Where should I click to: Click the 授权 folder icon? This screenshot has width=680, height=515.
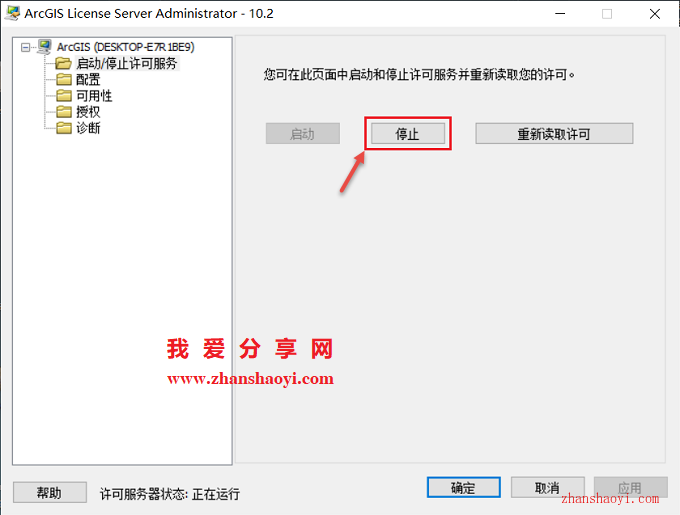click(x=64, y=112)
